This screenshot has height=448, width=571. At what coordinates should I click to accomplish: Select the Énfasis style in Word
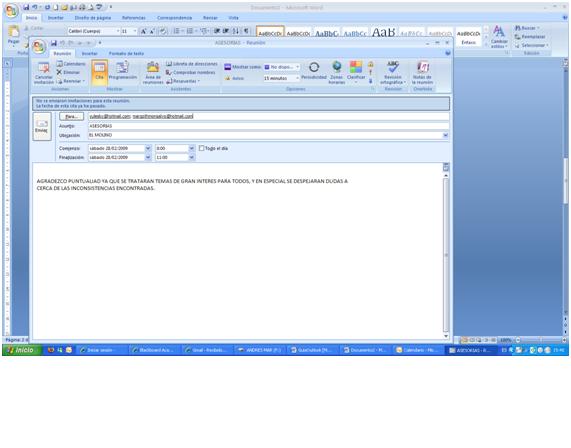pyautogui.click(x=468, y=36)
